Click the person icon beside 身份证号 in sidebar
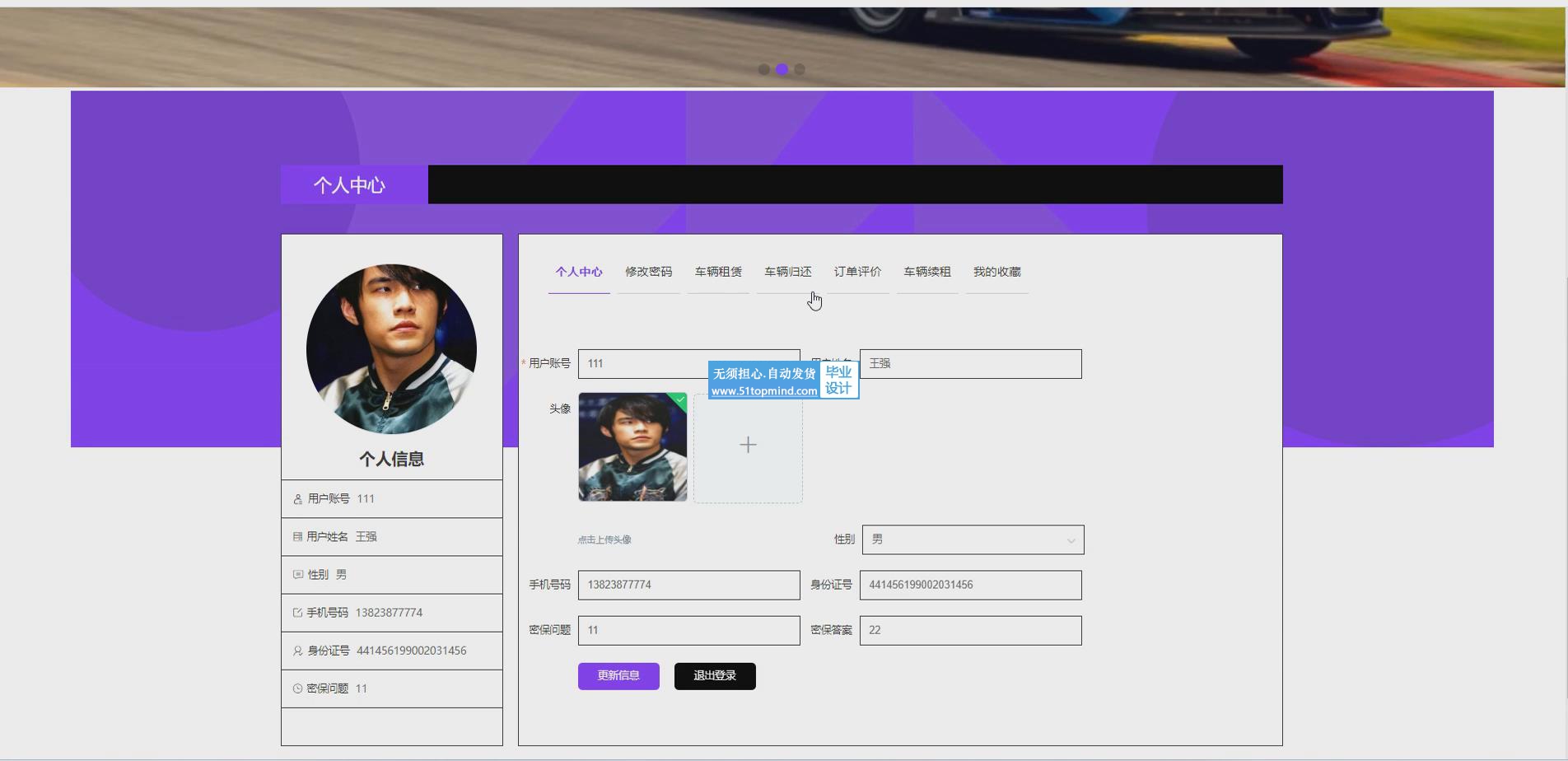1568x761 pixels. [x=297, y=651]
